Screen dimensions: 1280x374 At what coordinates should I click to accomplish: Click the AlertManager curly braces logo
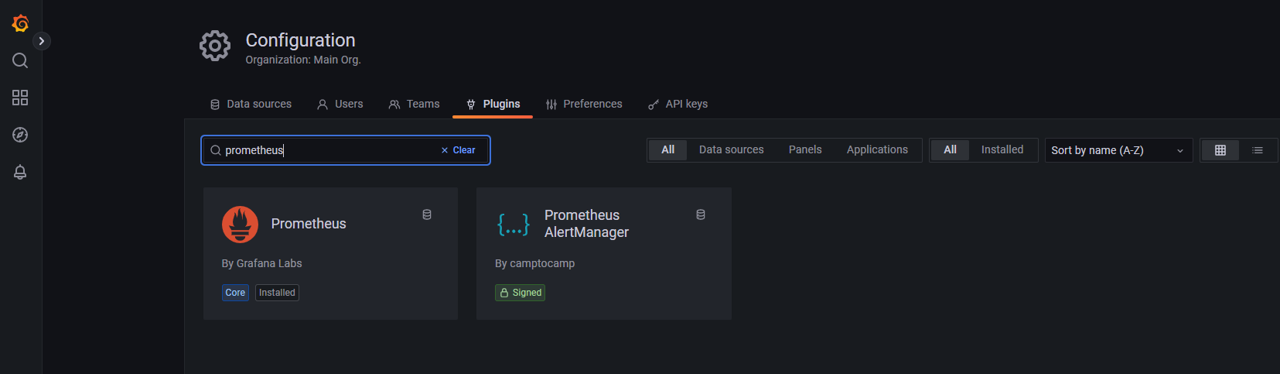(513, 224)
